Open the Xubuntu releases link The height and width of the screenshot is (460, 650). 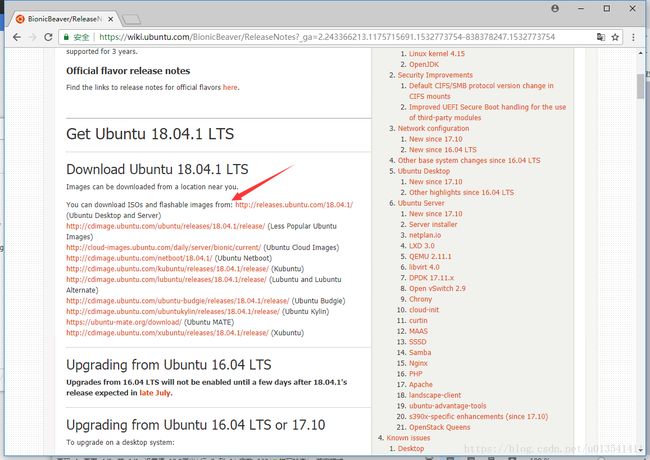tap(167, 333)
